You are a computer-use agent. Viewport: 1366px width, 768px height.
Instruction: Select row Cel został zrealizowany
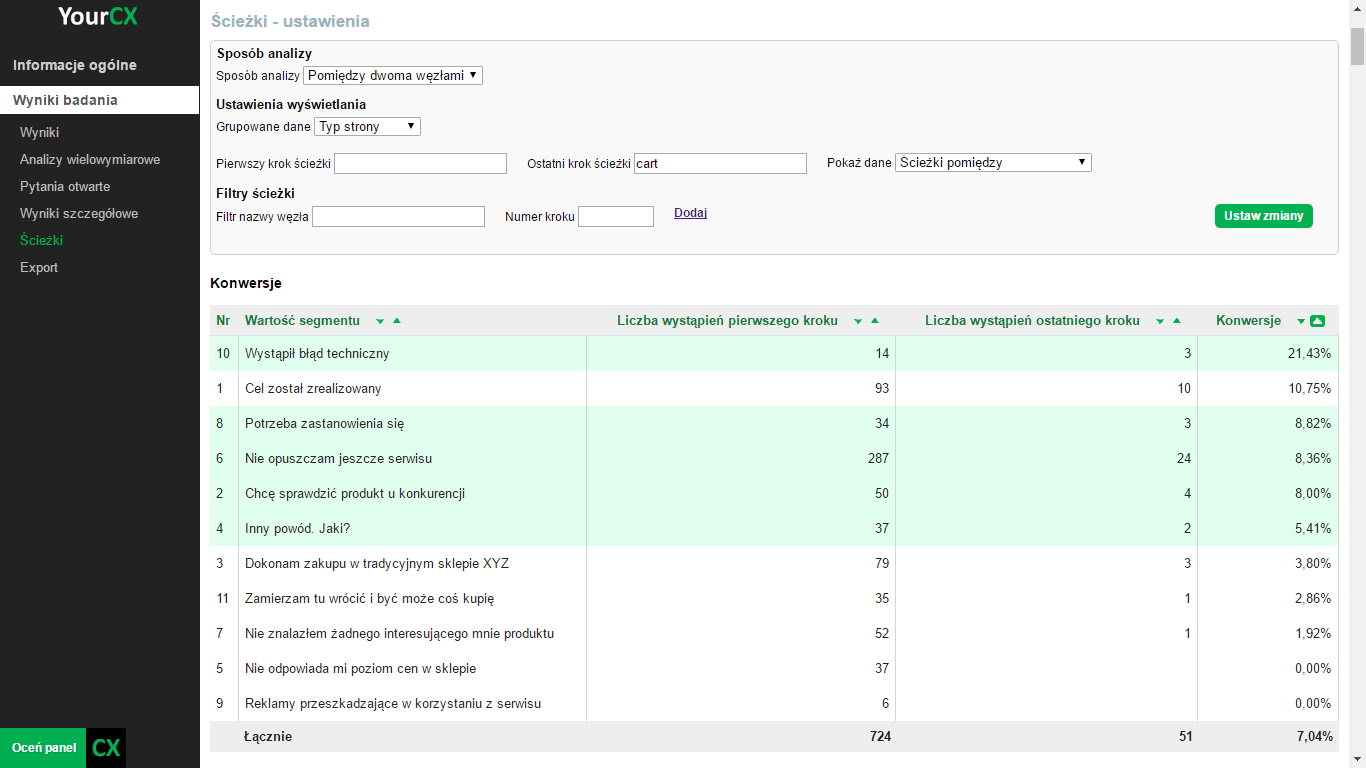[x=774, y=388]
